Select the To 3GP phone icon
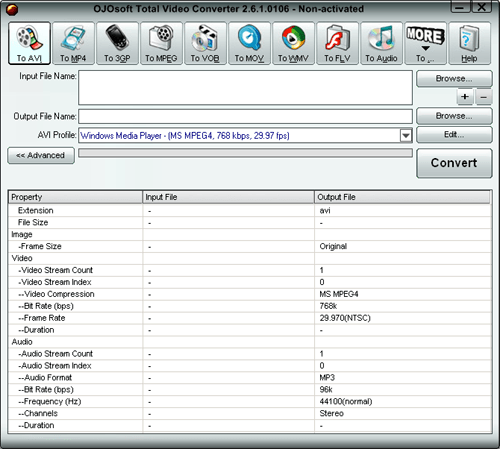This screenshot has width=500, height=449. [x=117, y=43]
